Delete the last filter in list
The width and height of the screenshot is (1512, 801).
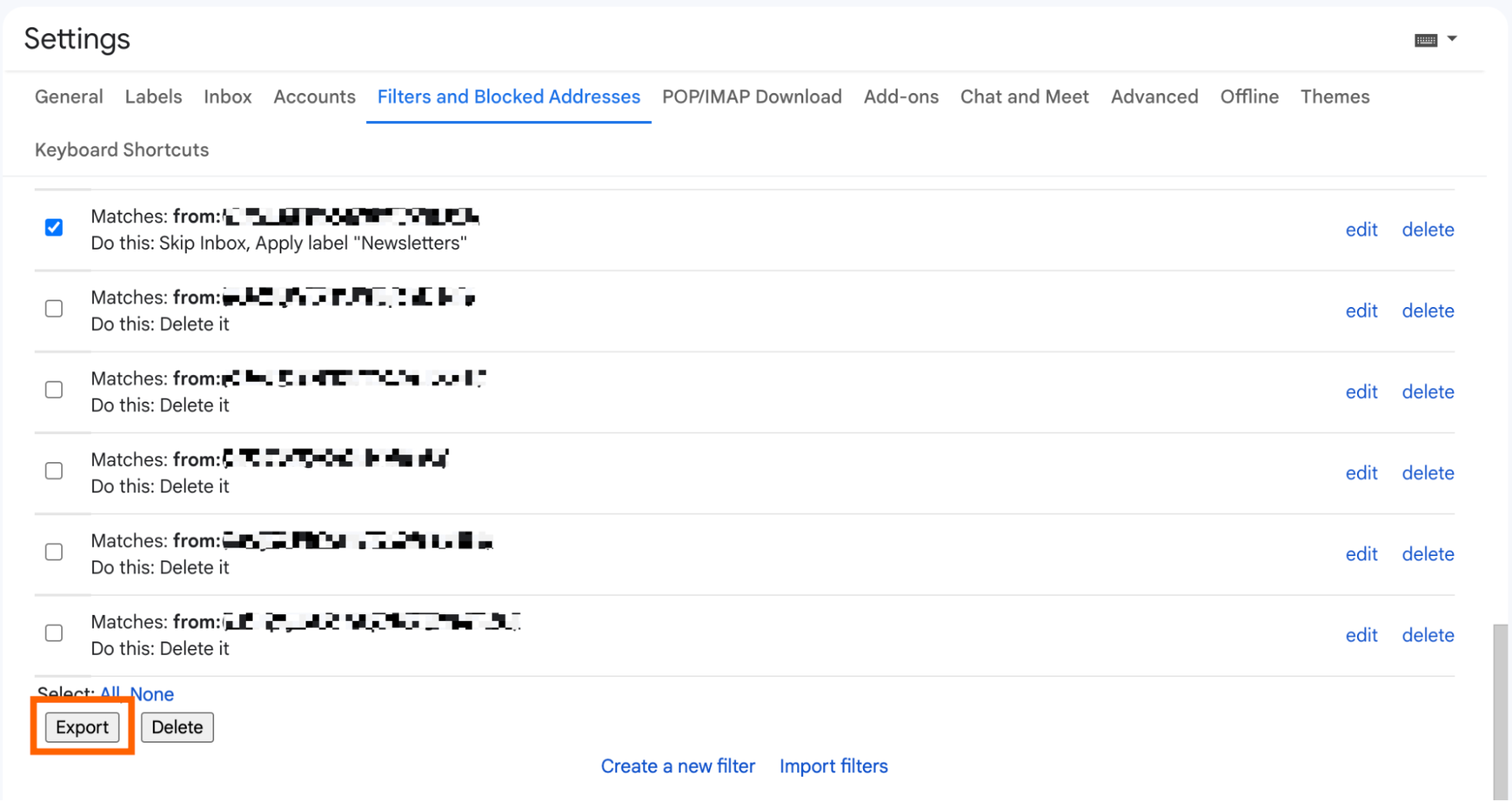[1428, 635]
